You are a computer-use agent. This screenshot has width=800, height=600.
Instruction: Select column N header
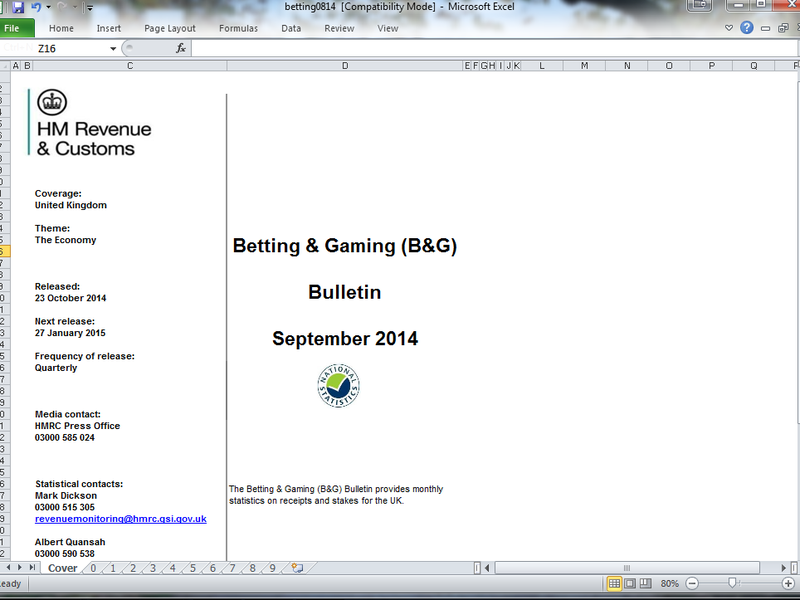pos(627,66)
